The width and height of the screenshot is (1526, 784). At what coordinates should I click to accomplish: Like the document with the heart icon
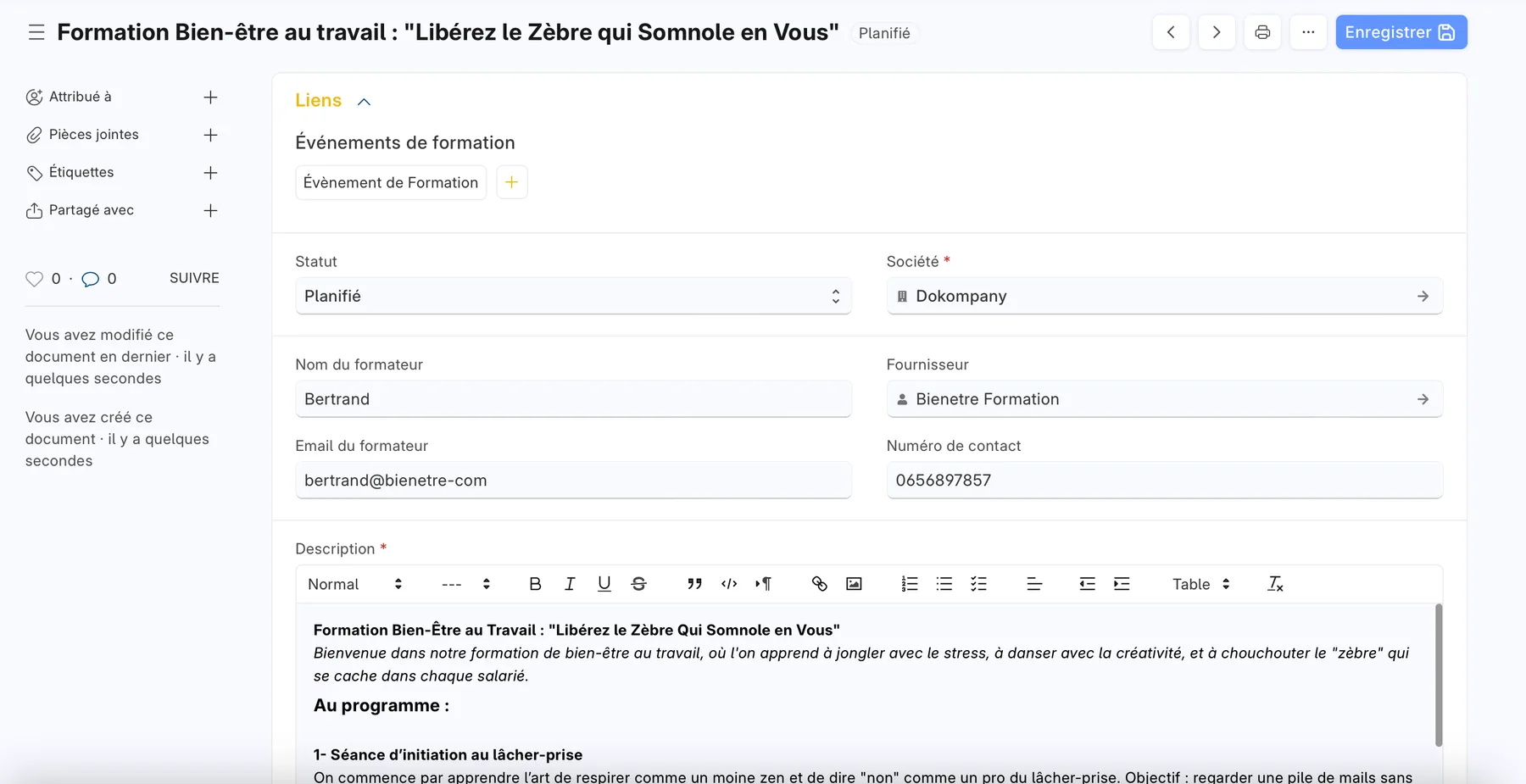(34, 279)
